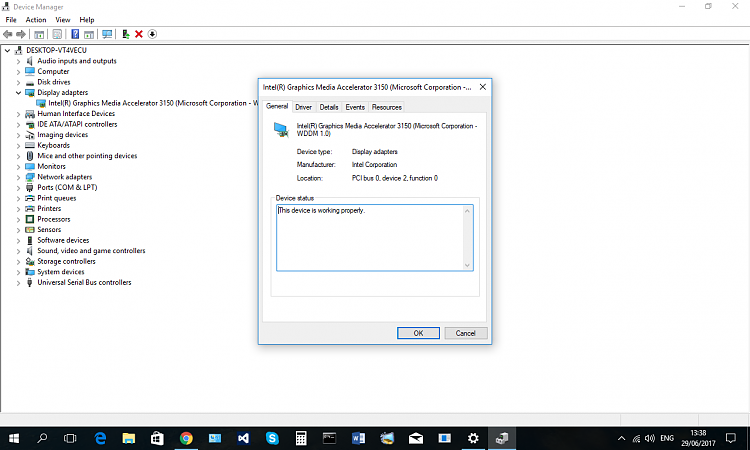
Task: Expand the Processors node
Action: click(18, 220)
